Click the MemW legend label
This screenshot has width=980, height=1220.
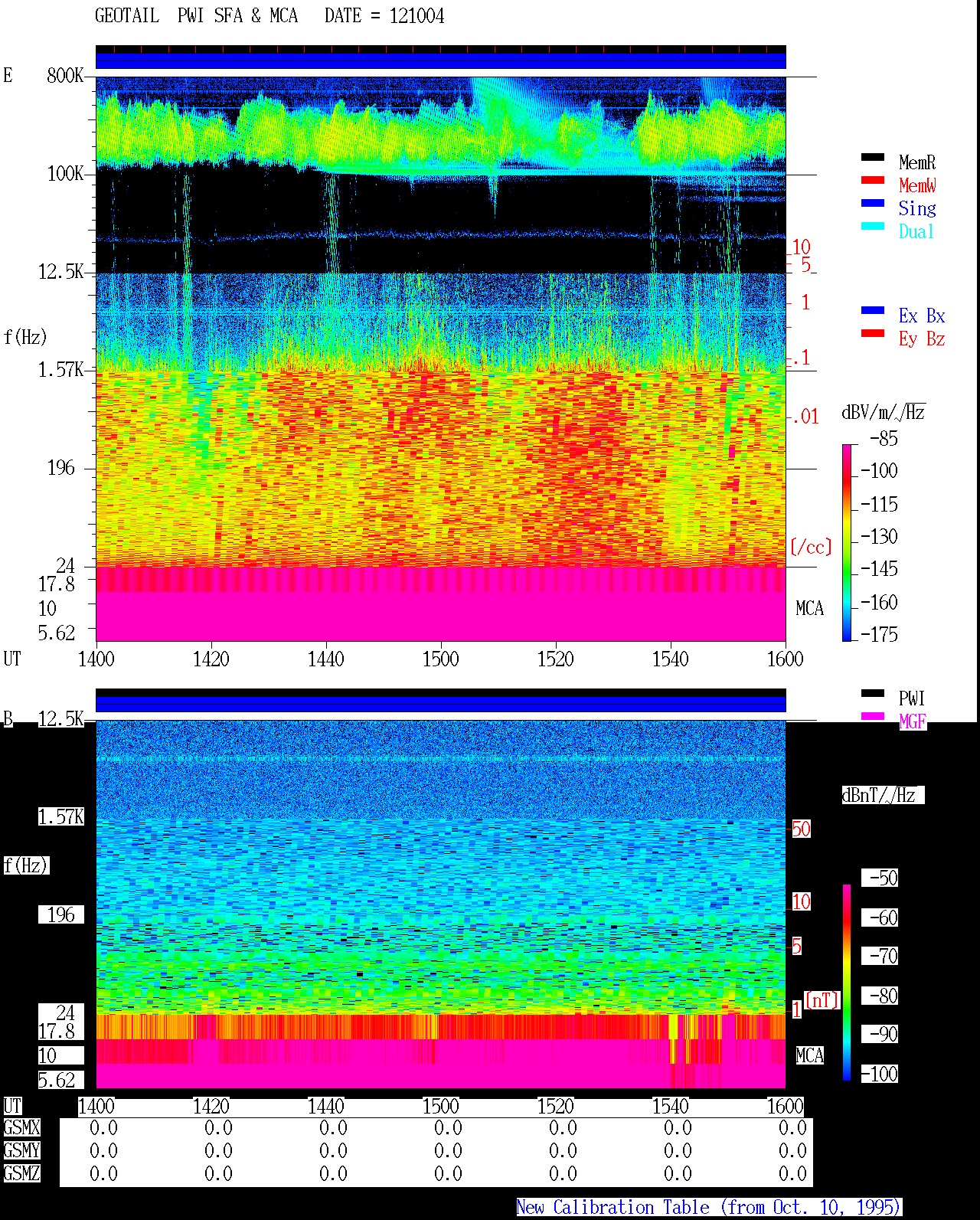[917, 185]
